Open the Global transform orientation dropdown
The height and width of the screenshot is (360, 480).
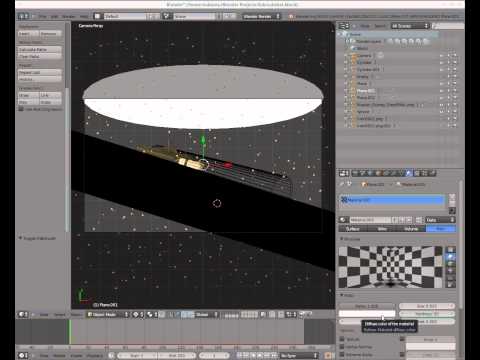tap(206, 314)
